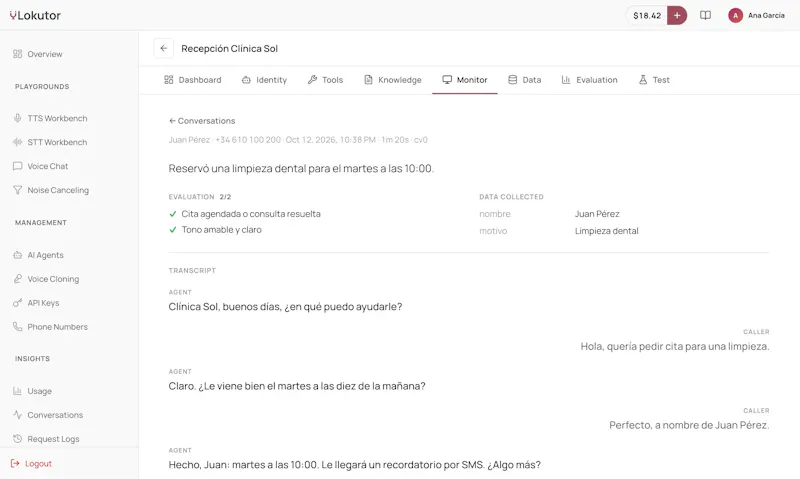Image resolution: width=800 pixels, height=479 pixels.
Task: Click the Recepción Clínica Sol title
Action: click(x=230, y=48)
